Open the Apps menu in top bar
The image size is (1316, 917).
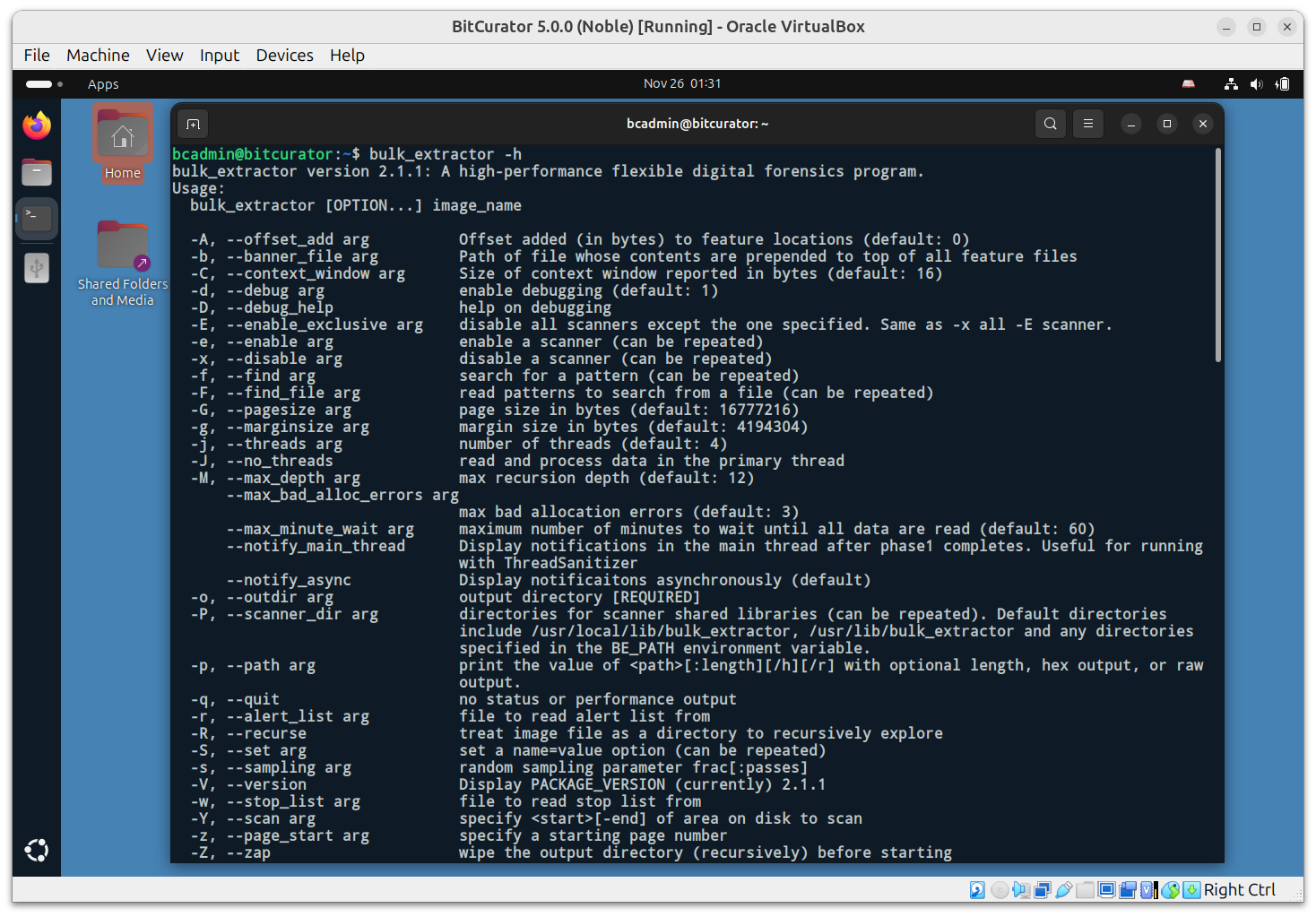[103, 84]
